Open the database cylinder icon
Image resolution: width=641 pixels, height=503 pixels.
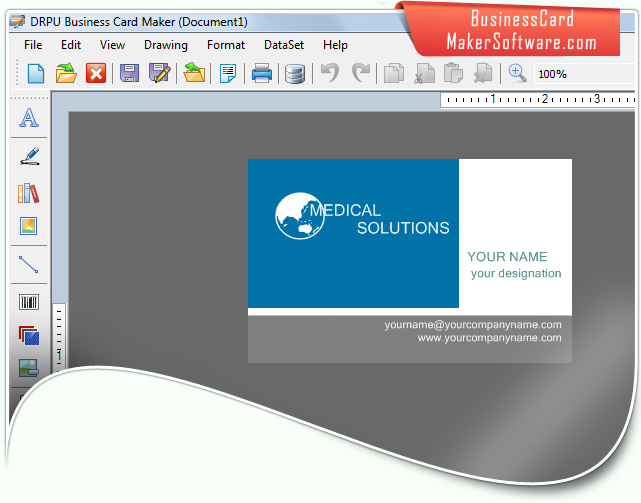pyautogui.click(x=295, y=74)
